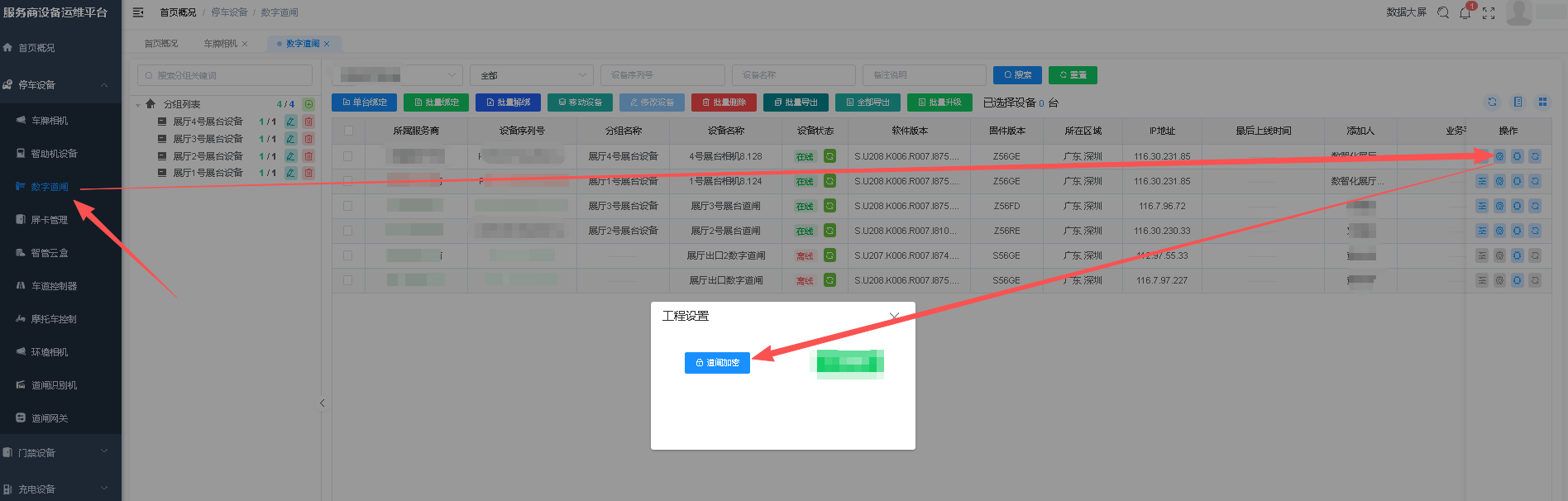Open the 全部 status dropdown
The image size is (1568, 501).
(532, 75)
